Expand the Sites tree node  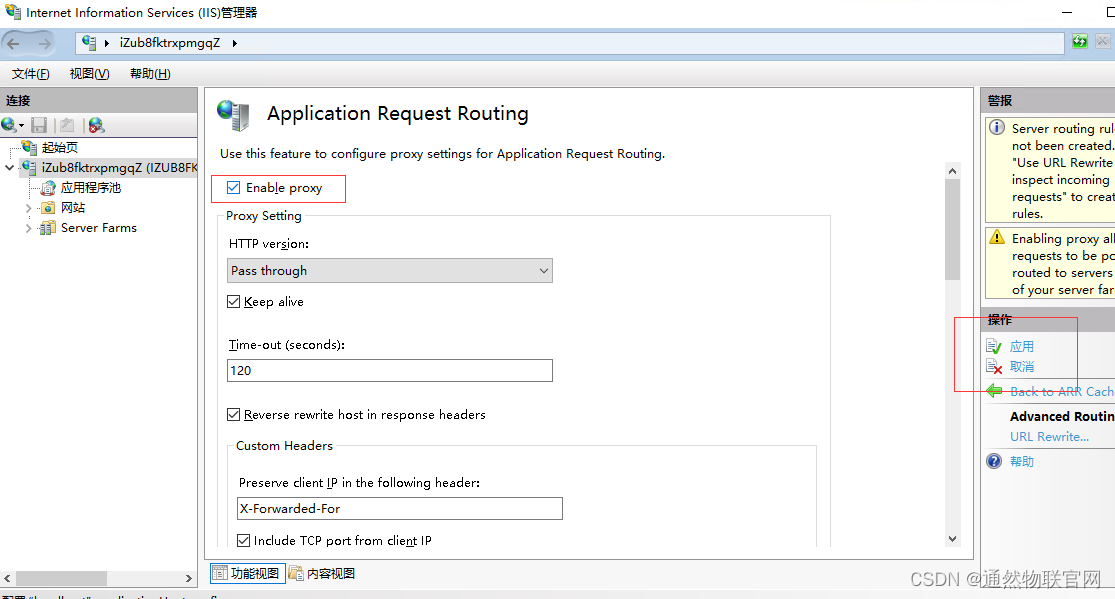coord(28,208)
